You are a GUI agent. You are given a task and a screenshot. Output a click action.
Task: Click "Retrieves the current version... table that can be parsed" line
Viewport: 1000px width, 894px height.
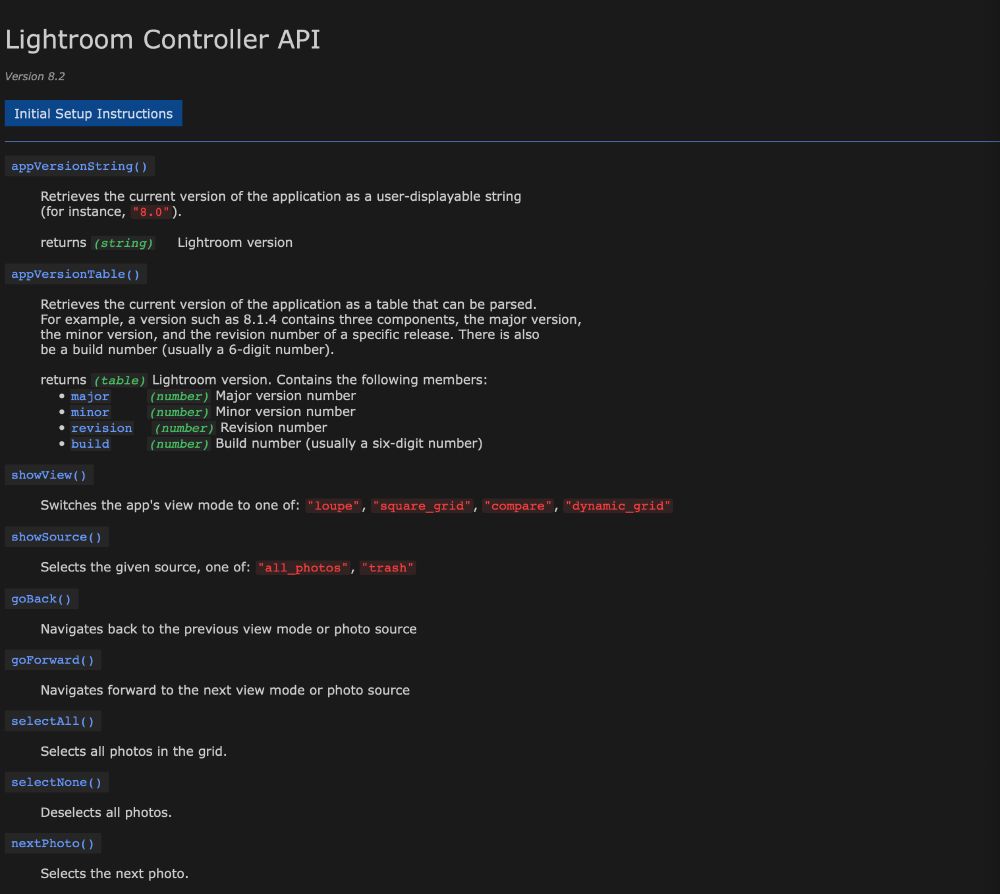point(289,304)
